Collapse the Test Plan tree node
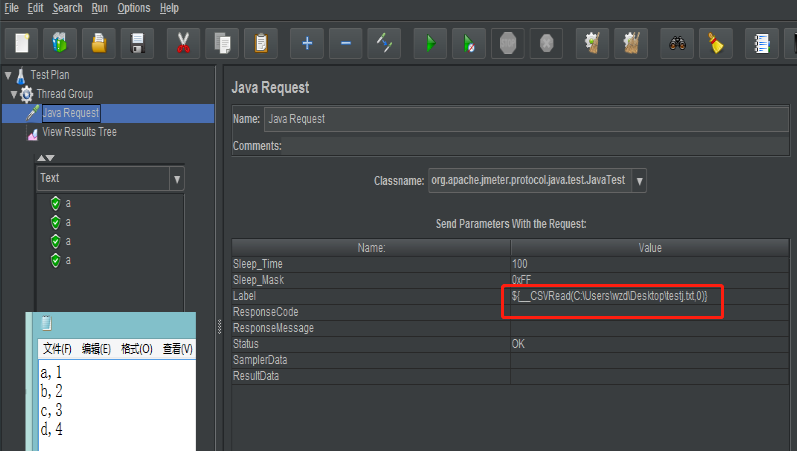 (8, 75)
